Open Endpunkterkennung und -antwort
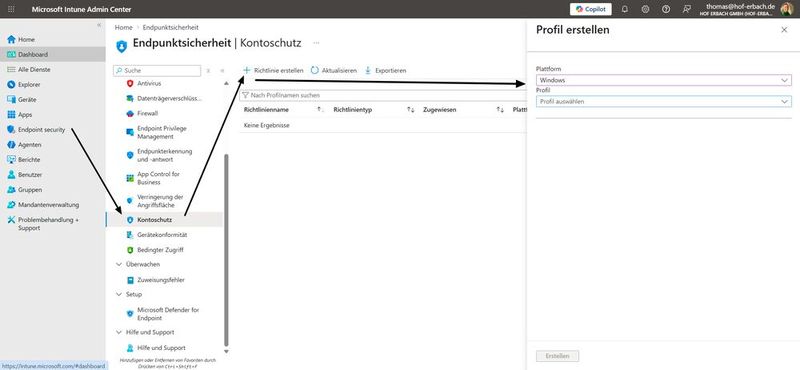This screenshot has width=800, height=370. coord(164,155)
